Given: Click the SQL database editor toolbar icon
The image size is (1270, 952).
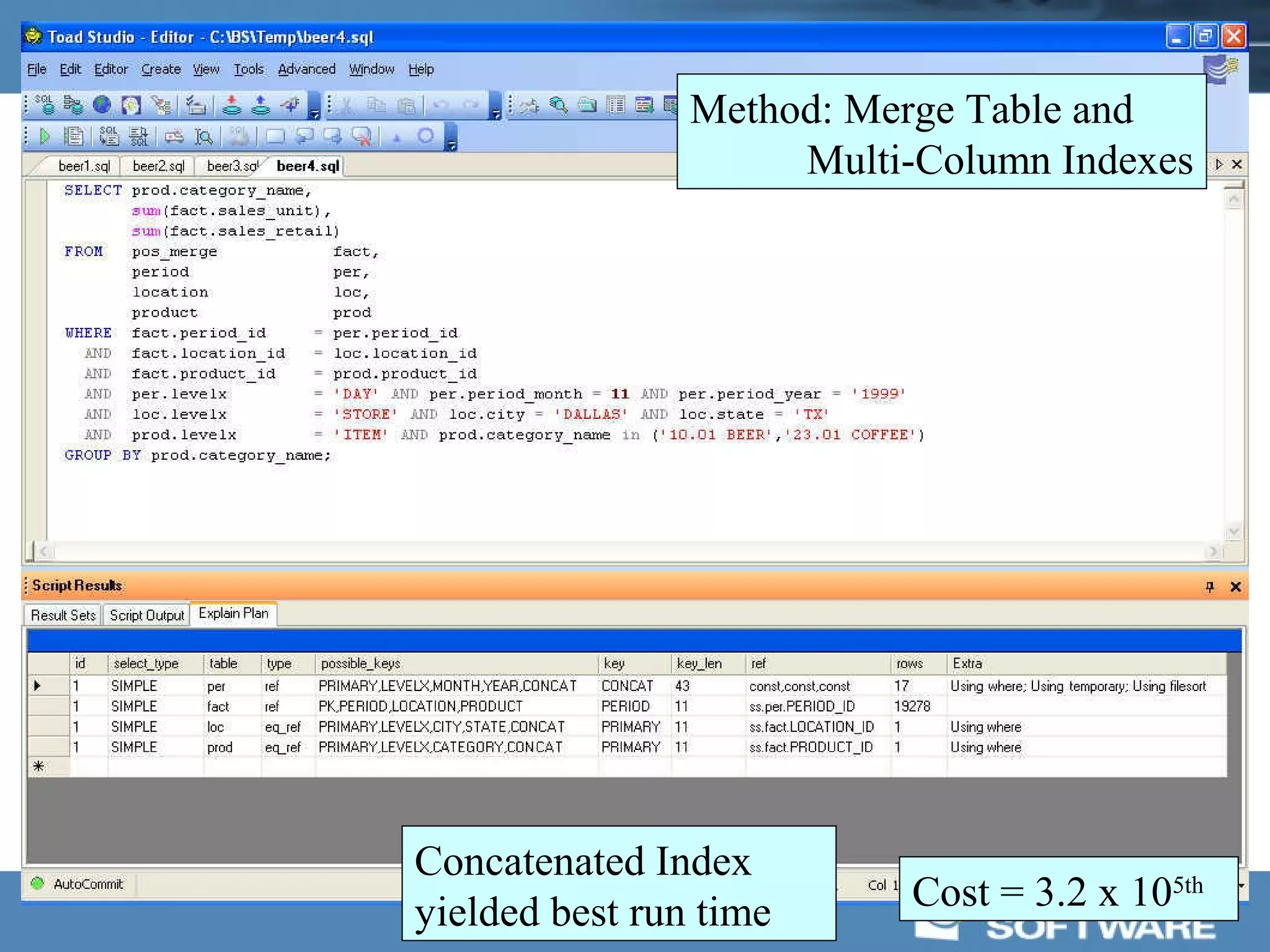Looking at the screenshot, I should point(45,105).
